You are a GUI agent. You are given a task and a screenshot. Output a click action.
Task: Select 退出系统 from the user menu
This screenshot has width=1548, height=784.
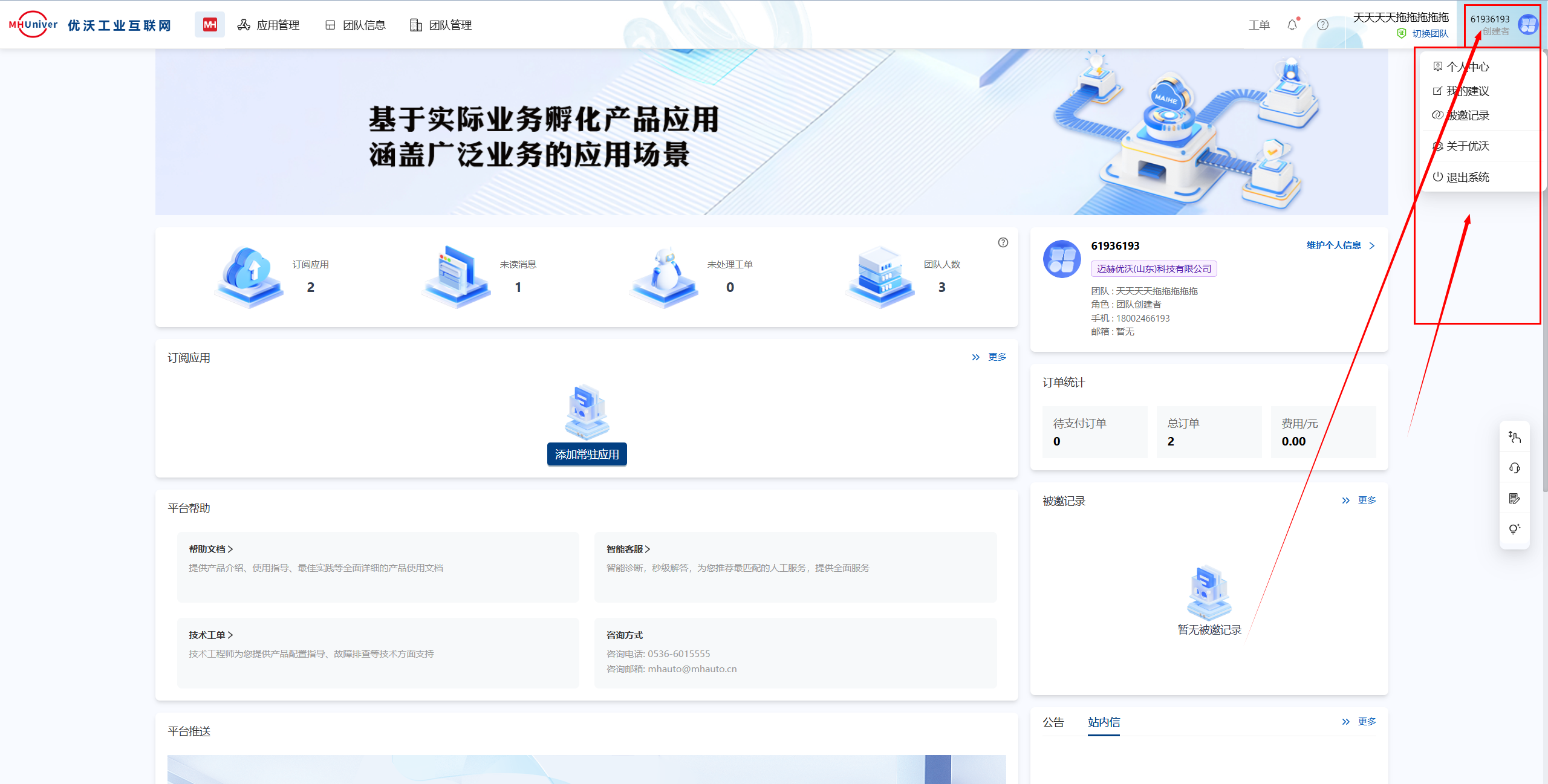pyautogui.click(x=1467, y=177)
